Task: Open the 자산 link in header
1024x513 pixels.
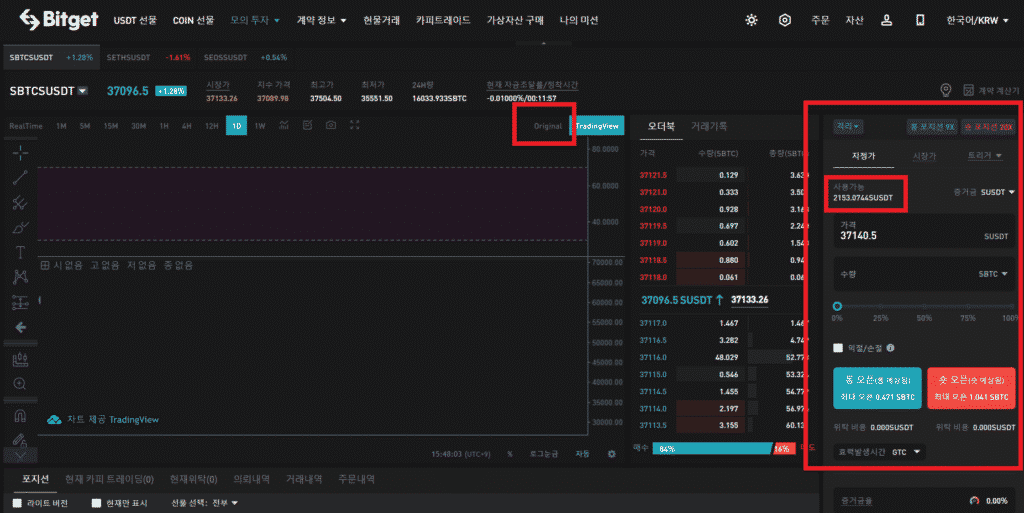Action: click(x=854, y=20)
